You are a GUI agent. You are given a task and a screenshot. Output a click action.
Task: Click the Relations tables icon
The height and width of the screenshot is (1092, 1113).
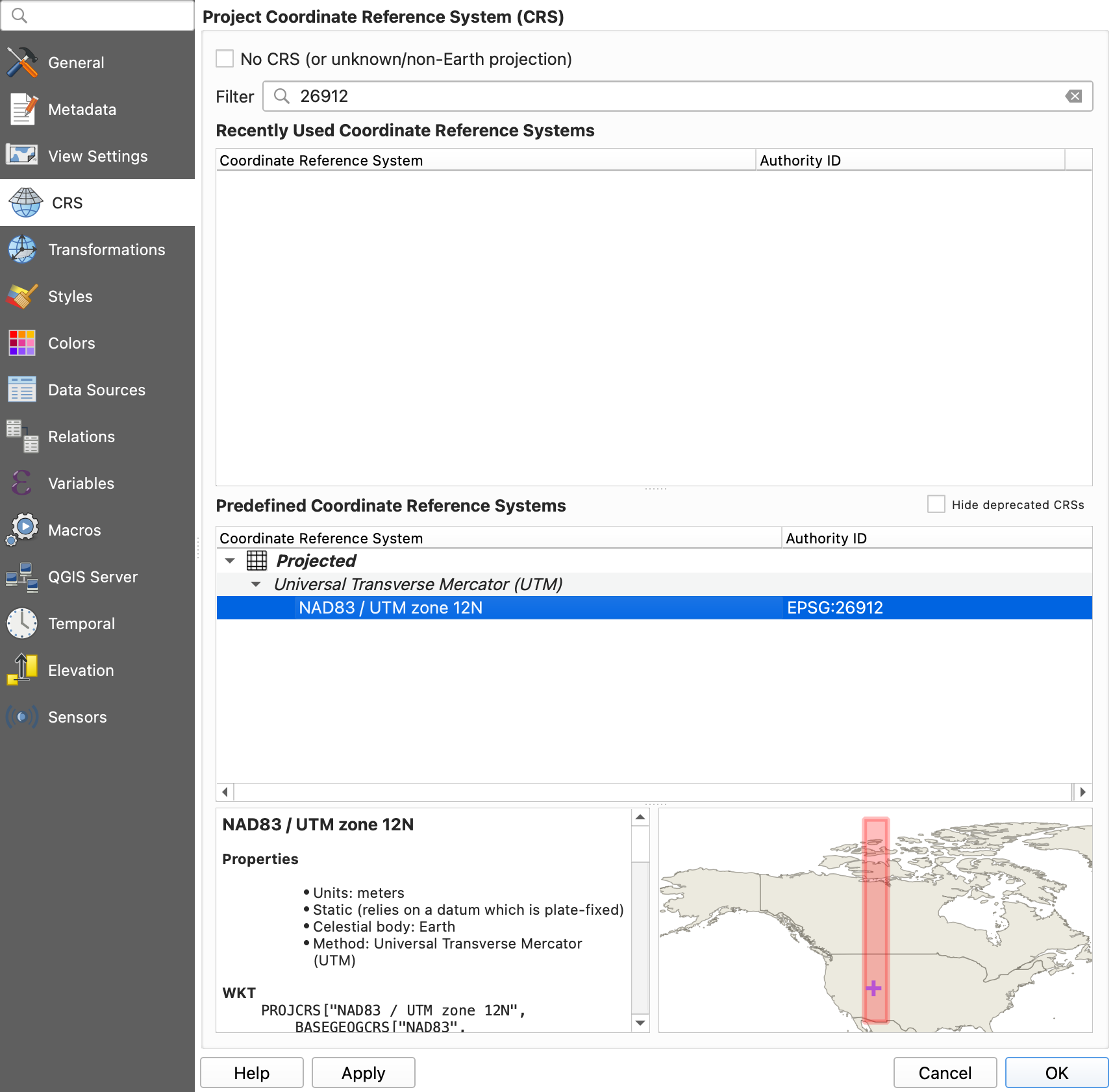pyautogui.click(x=22, y=436)
